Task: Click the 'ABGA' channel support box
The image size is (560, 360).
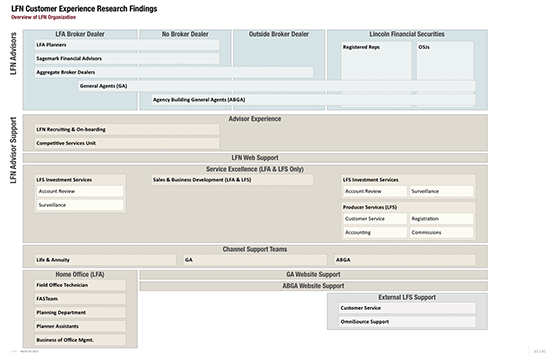Action: point(405,260)
